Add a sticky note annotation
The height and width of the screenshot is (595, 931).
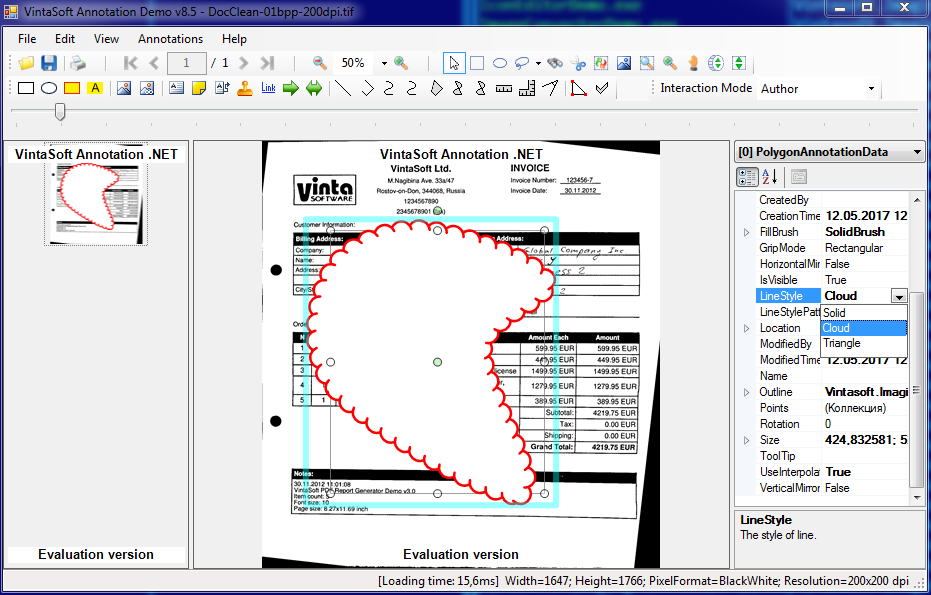coord(200,88)
